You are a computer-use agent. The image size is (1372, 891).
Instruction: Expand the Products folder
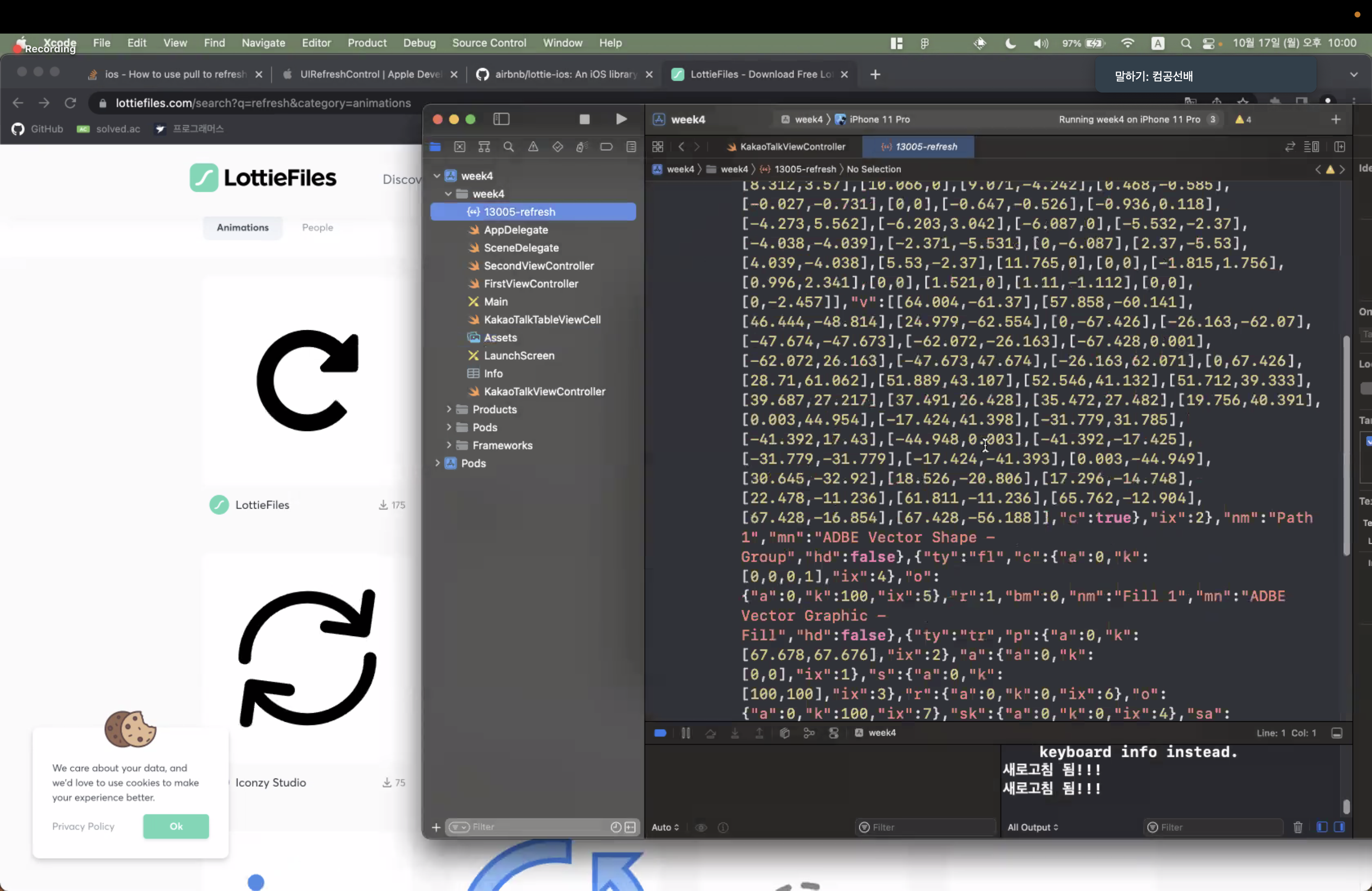(449, 409)
